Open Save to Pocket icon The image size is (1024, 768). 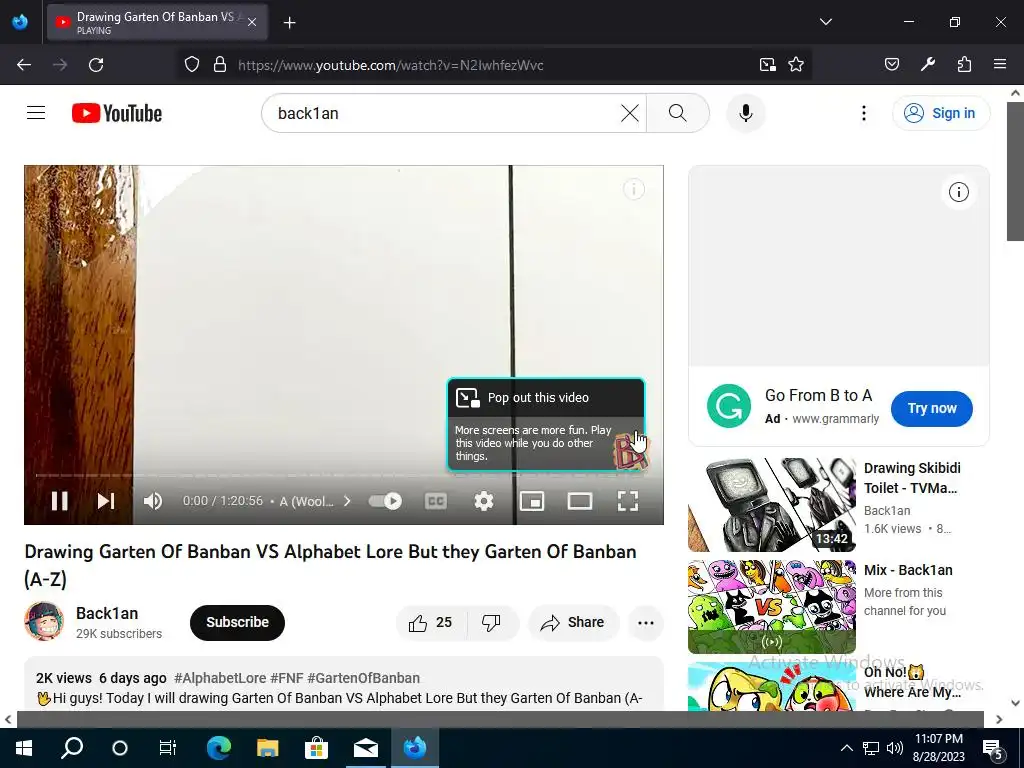(x=891, y=65)
